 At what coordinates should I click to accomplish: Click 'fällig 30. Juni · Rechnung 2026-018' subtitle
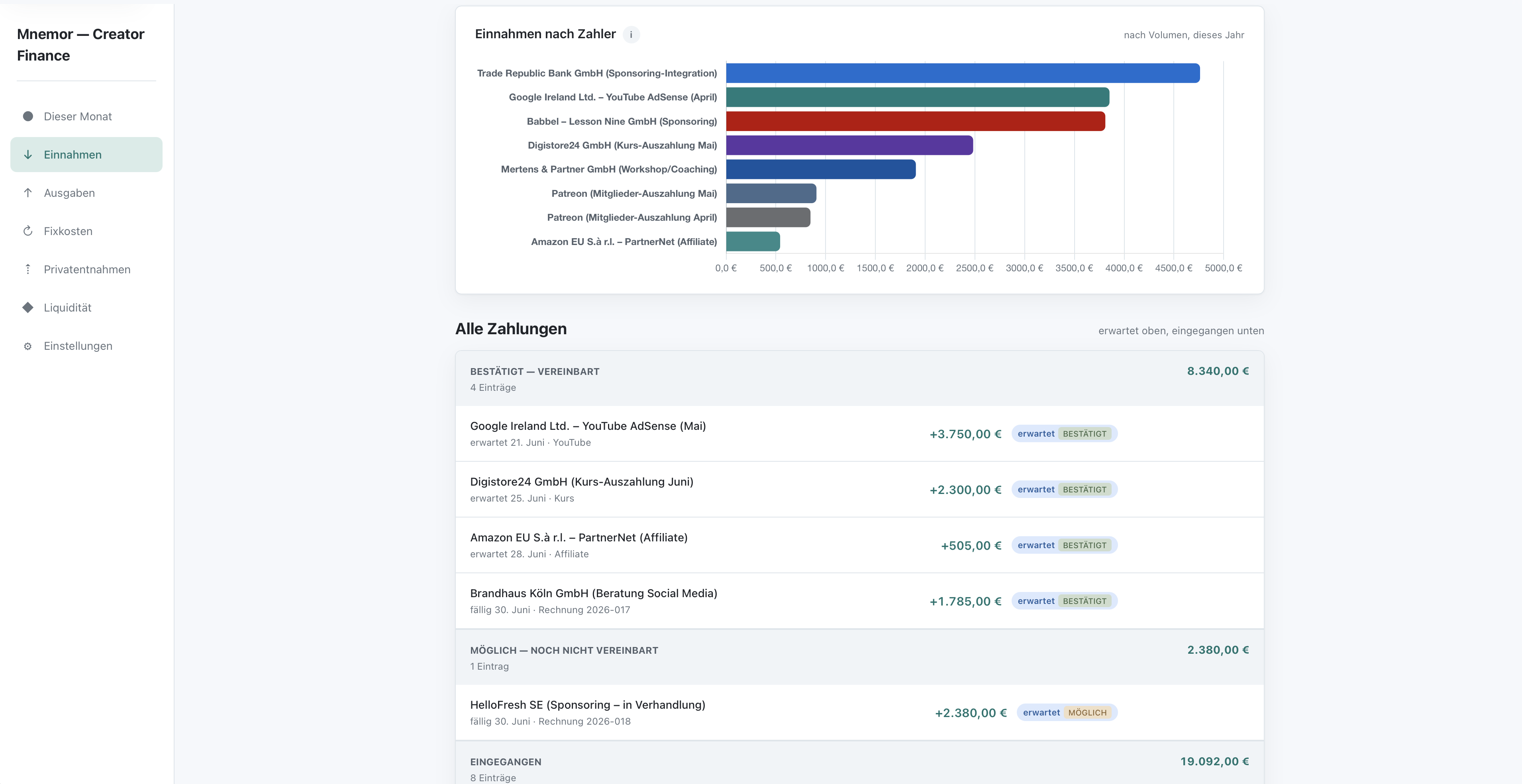[550, 721]
